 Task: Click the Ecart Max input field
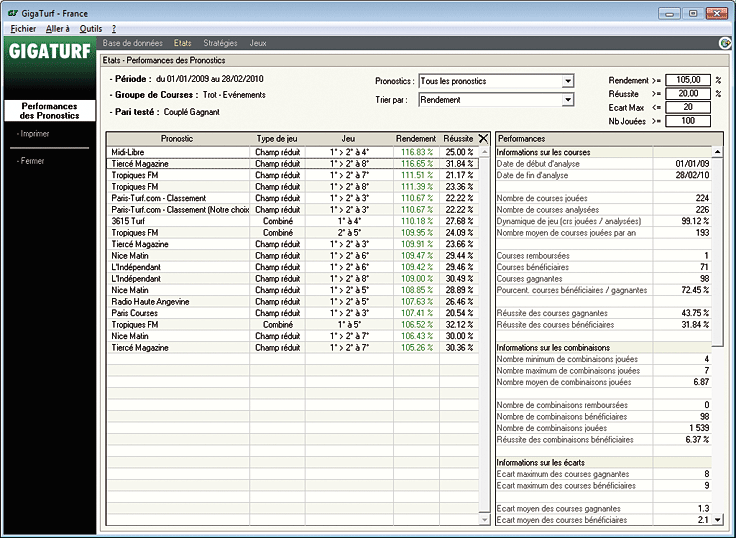click(688, 107)
